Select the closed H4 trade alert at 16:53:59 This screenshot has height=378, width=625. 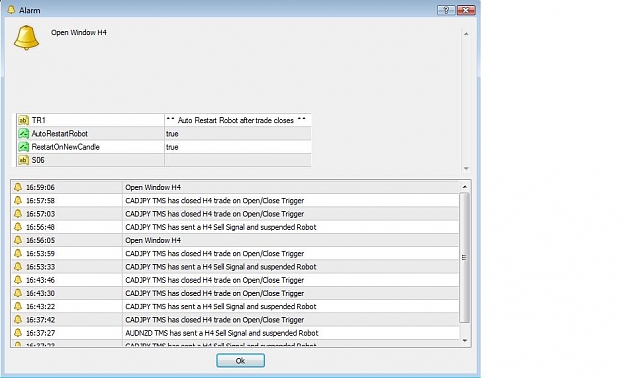point(214,253)
